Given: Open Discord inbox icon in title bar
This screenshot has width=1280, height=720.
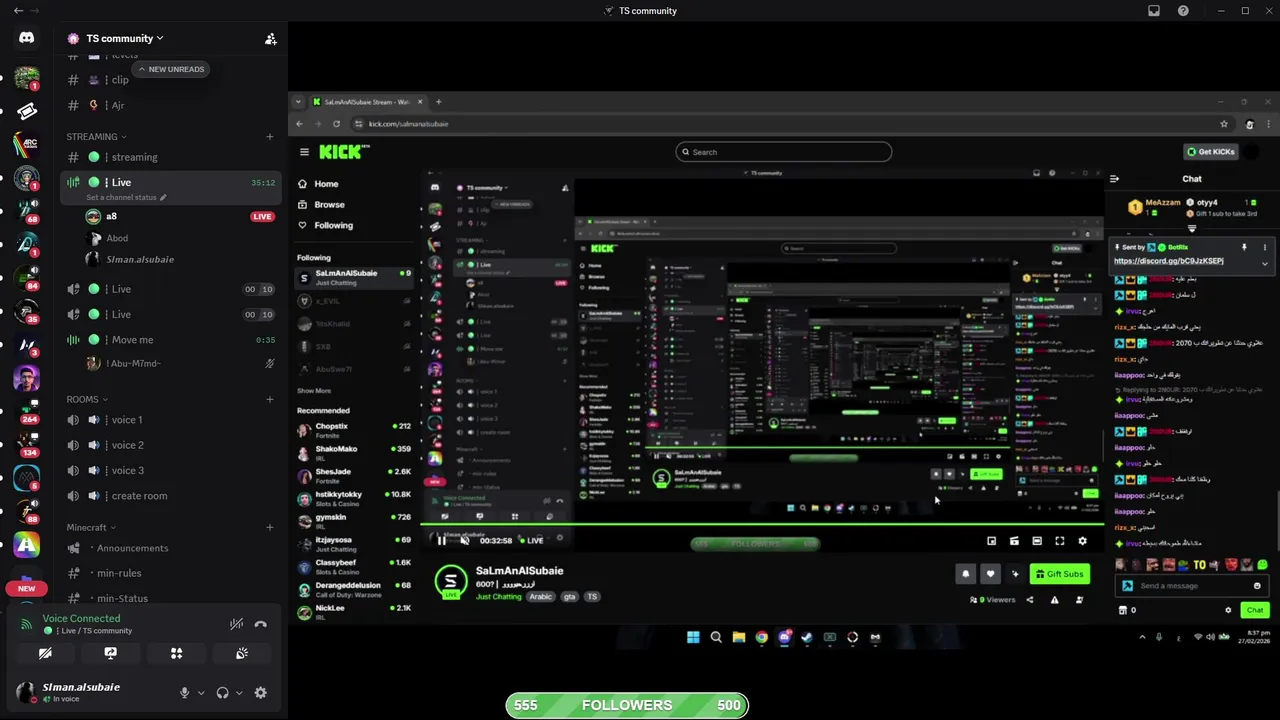Looking at the screenshot, I should pos(1154,11).
